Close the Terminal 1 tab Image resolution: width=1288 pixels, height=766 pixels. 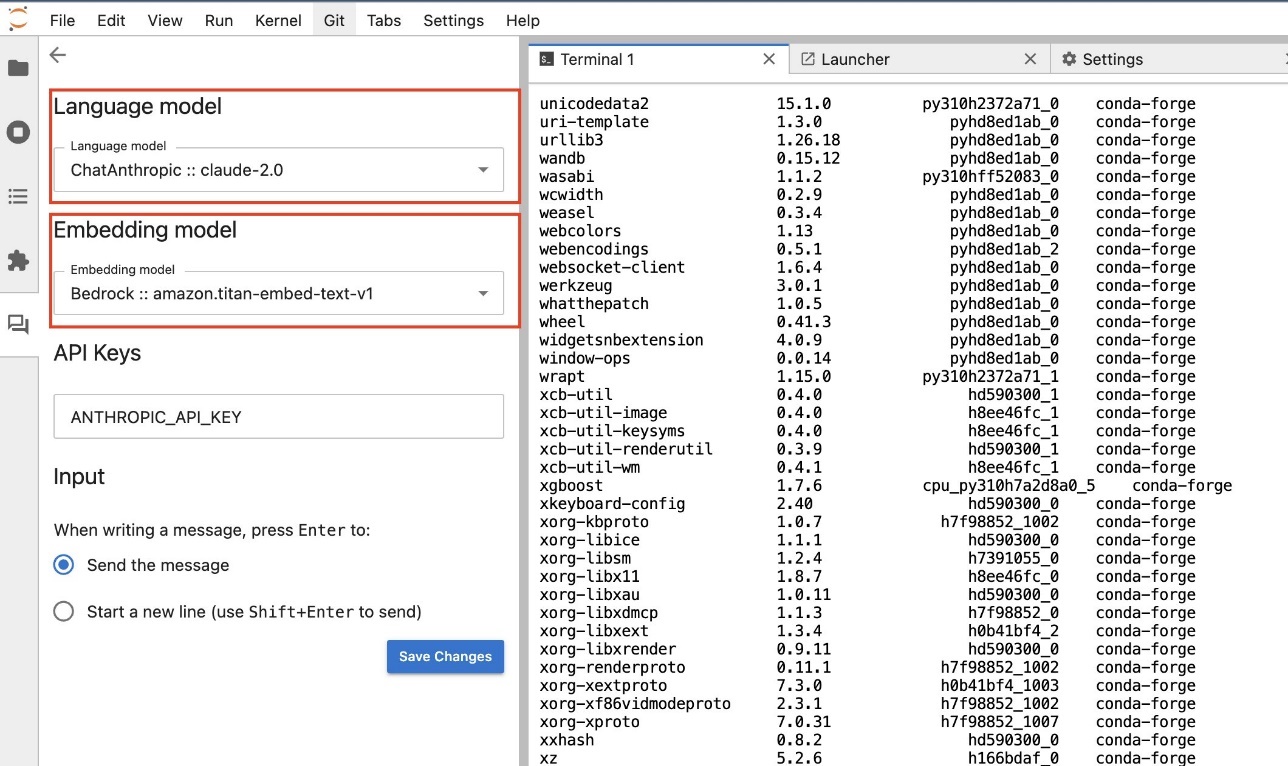(x=769, y=59)
